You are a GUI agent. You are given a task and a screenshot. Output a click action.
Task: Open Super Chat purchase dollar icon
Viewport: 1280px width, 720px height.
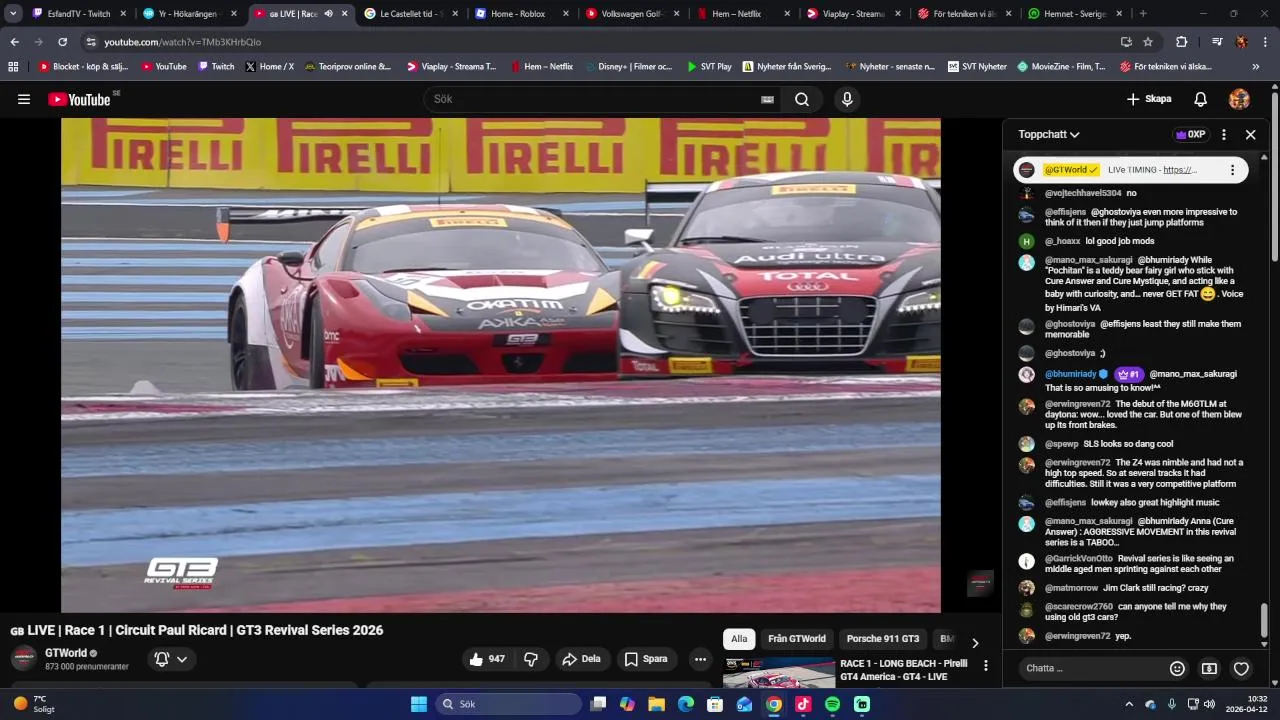pos(1209,668)
